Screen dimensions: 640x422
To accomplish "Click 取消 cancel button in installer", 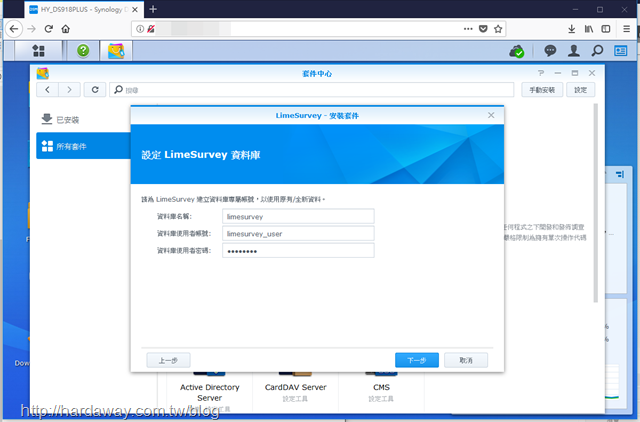I will point(466,360).
